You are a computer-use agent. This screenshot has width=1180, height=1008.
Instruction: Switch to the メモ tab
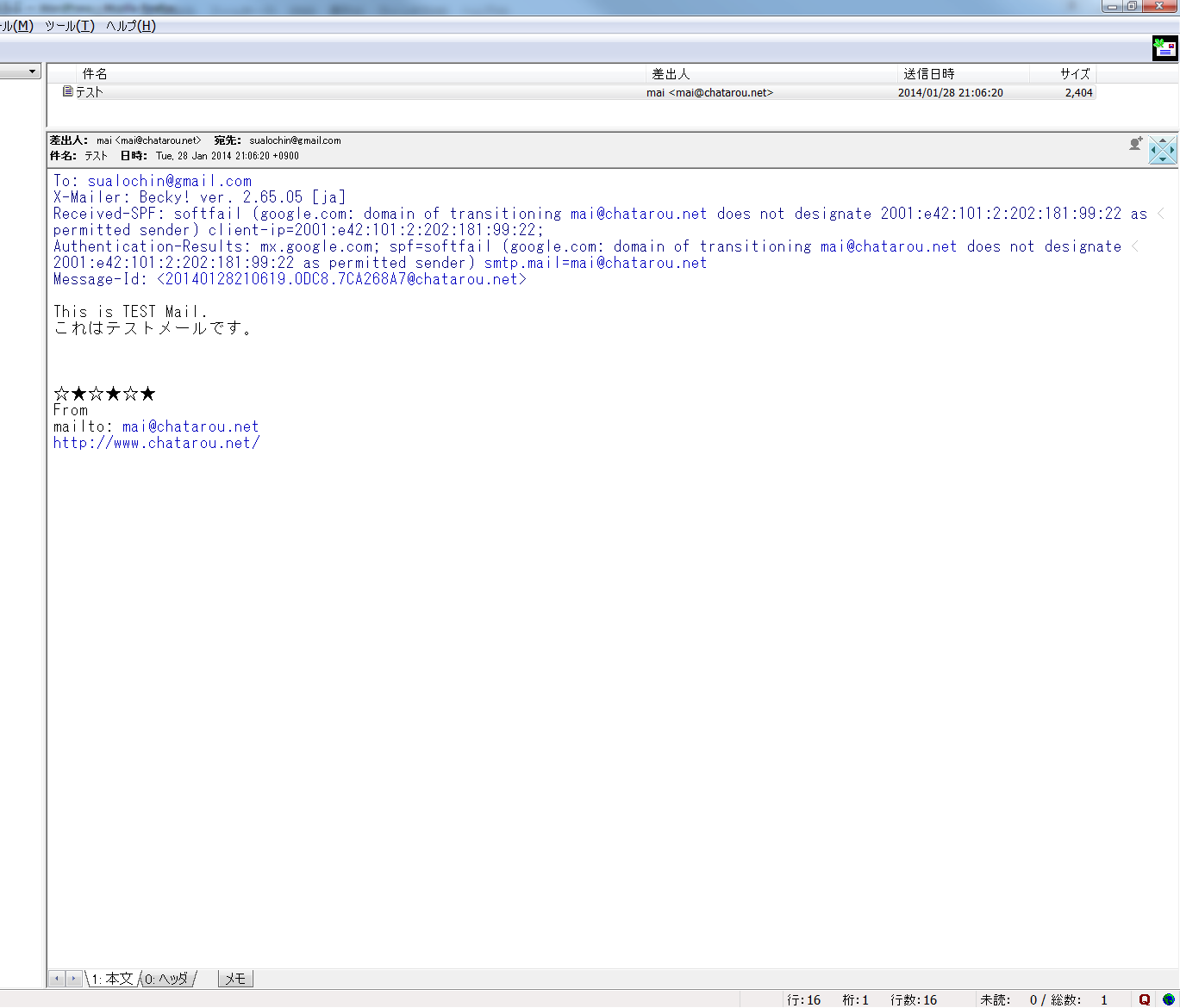click(235, 979)
